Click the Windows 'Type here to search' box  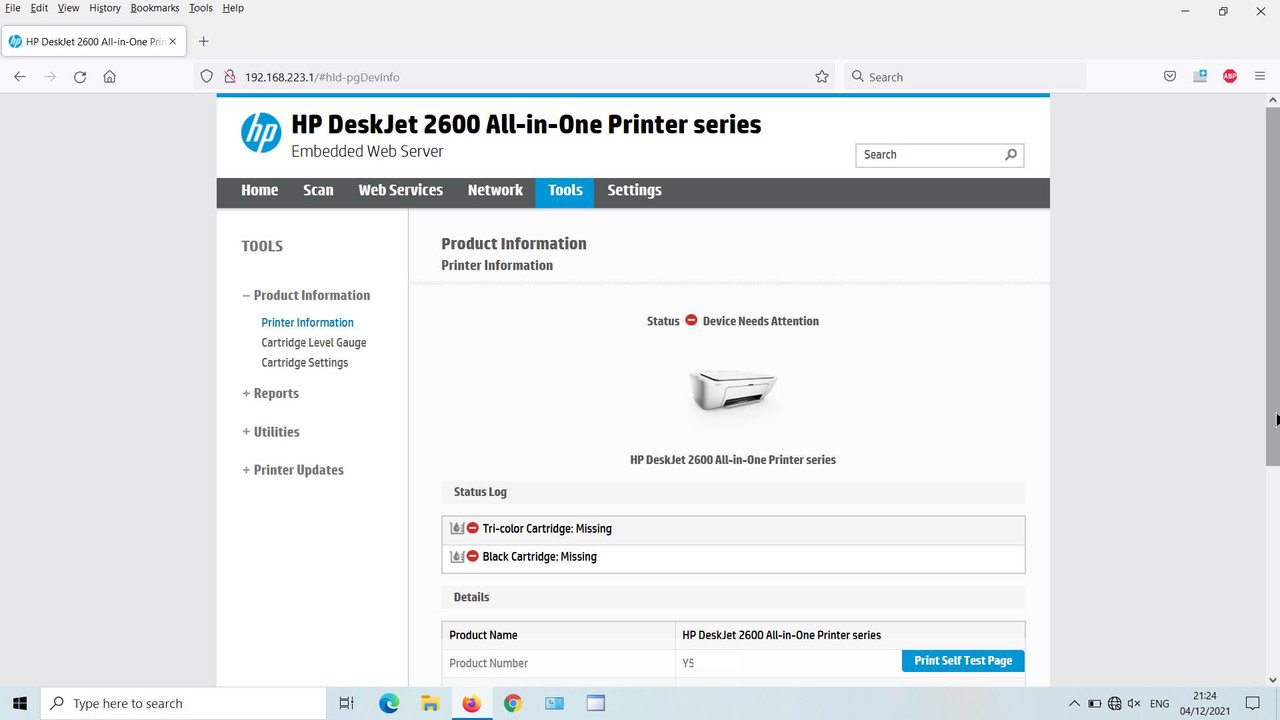point(183,703)
